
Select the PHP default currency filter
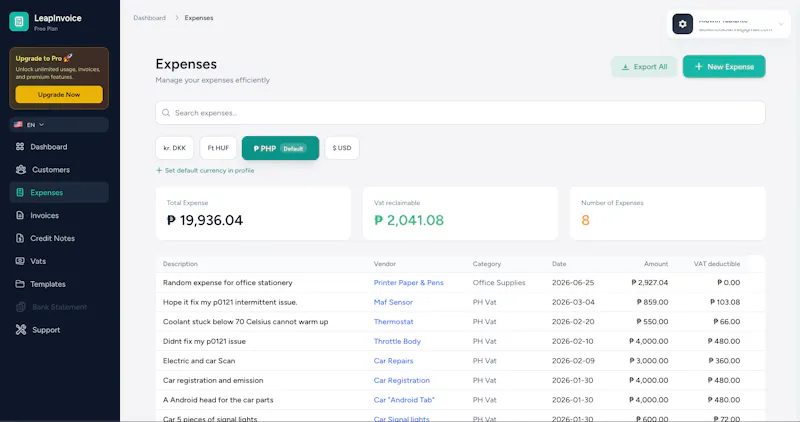(280, 148)
